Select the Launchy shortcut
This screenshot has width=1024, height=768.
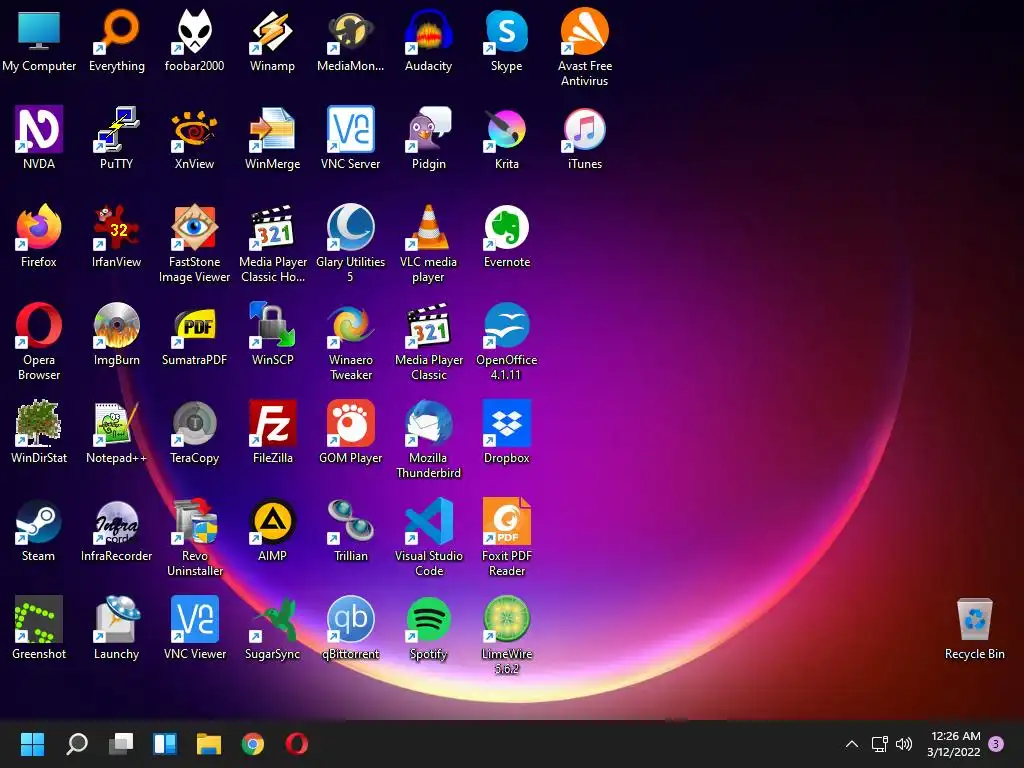click(116, 619)
